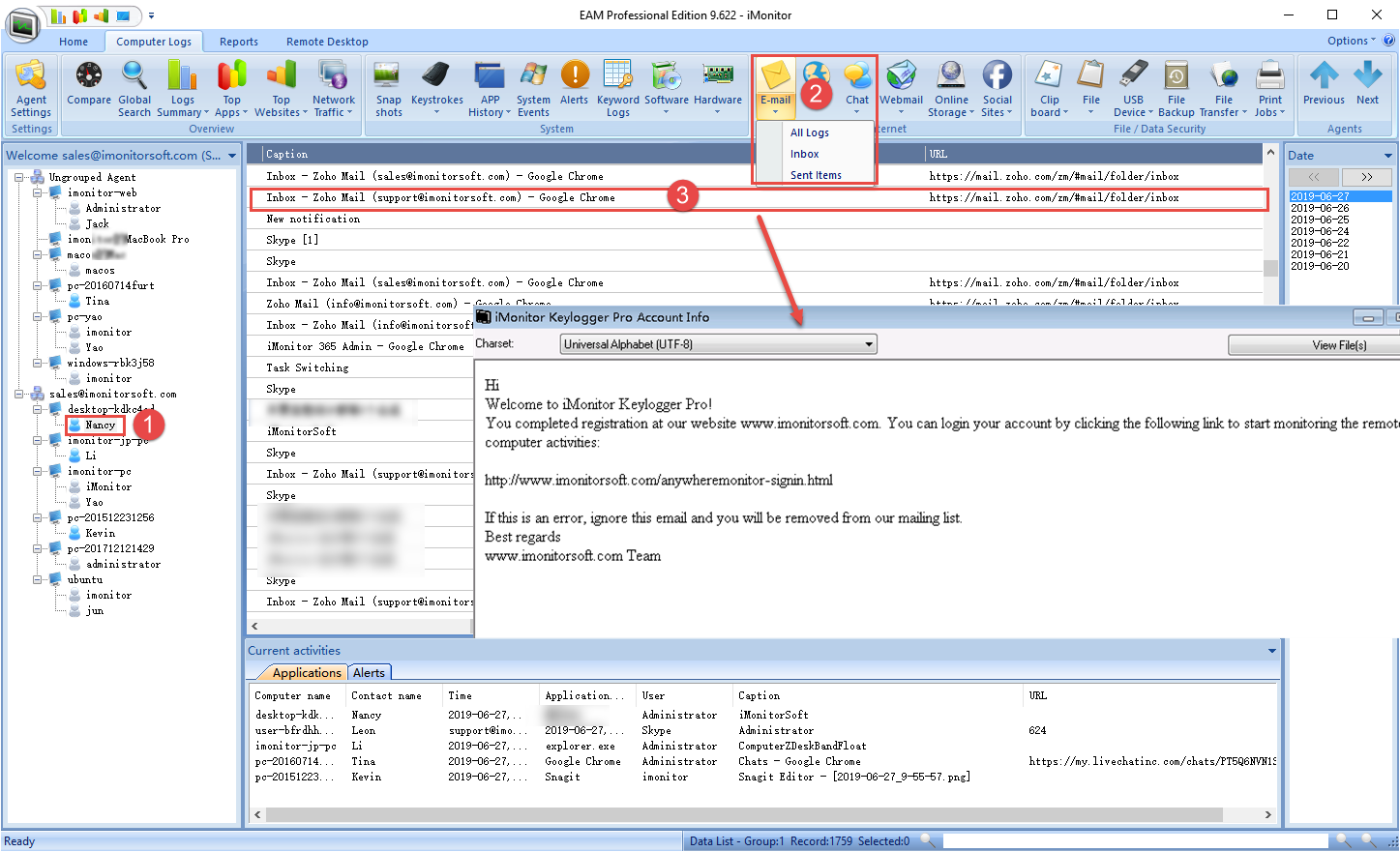Image resolution: width=1400 pixels, height=852 pixels.
Task: Open Keyword Logs
Action: (x=618, y=89)
